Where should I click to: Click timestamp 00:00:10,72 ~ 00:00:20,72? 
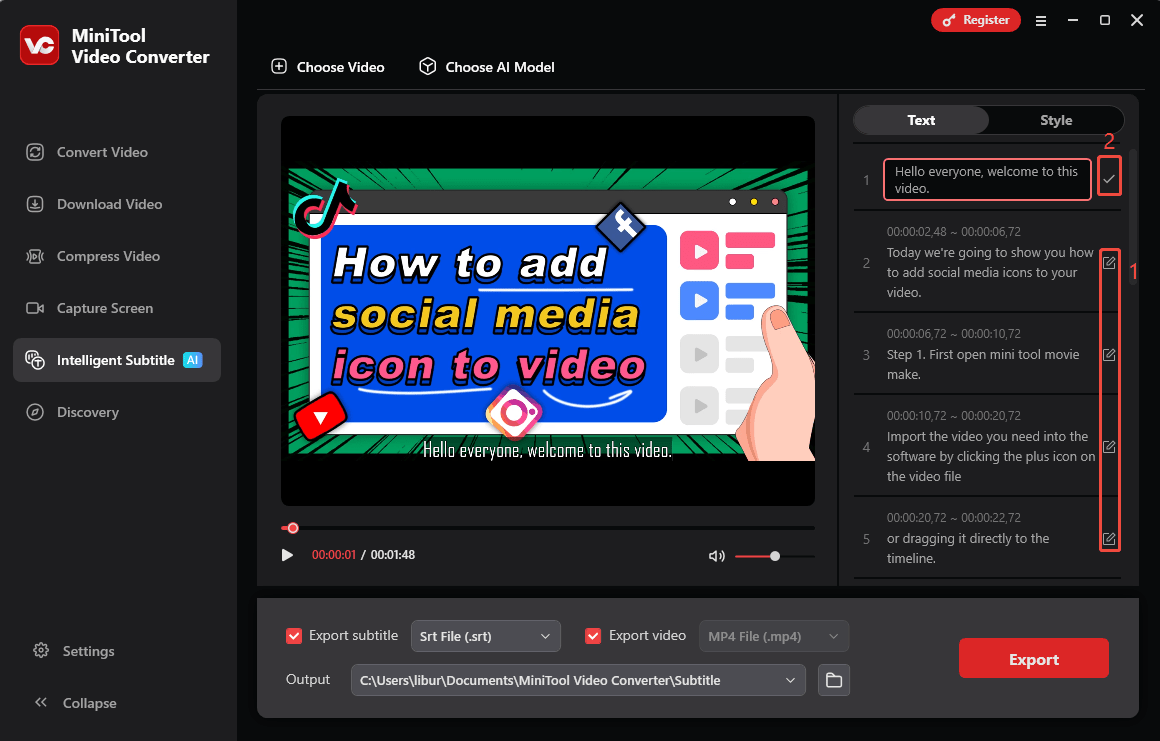coord(954,416)
